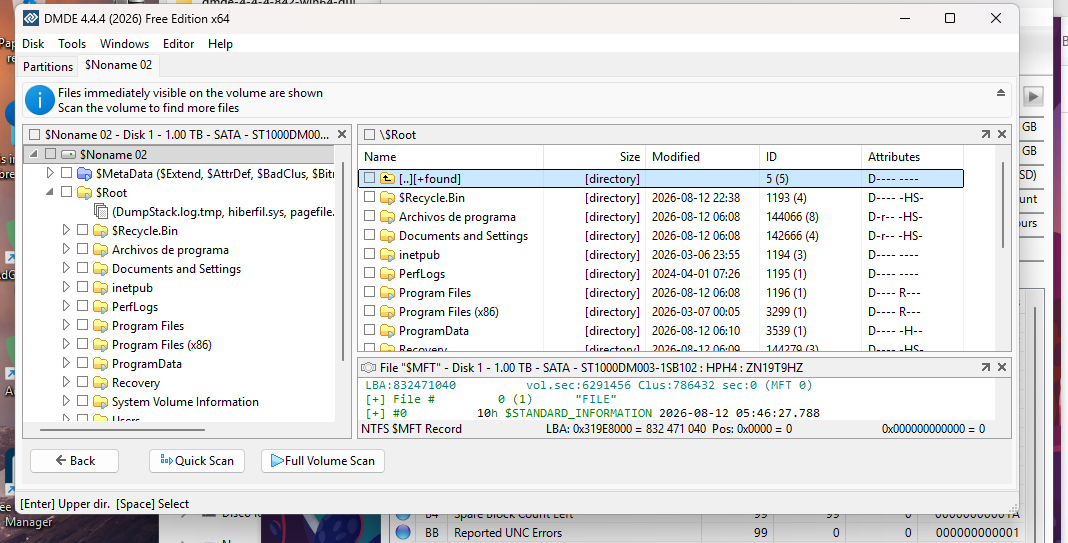Click the hex editor icon beside File "$MFT"
This screenshot has width=1068, height=543.
368,367
